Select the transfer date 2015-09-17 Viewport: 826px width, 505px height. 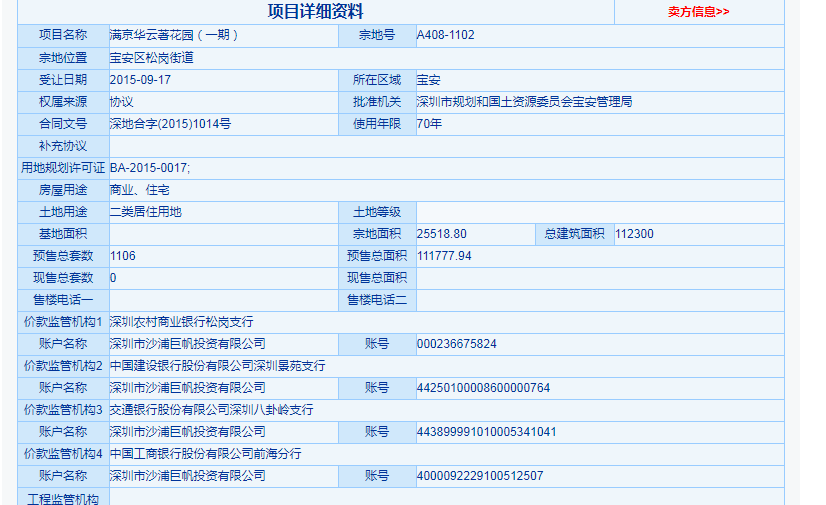click(140, 80)
